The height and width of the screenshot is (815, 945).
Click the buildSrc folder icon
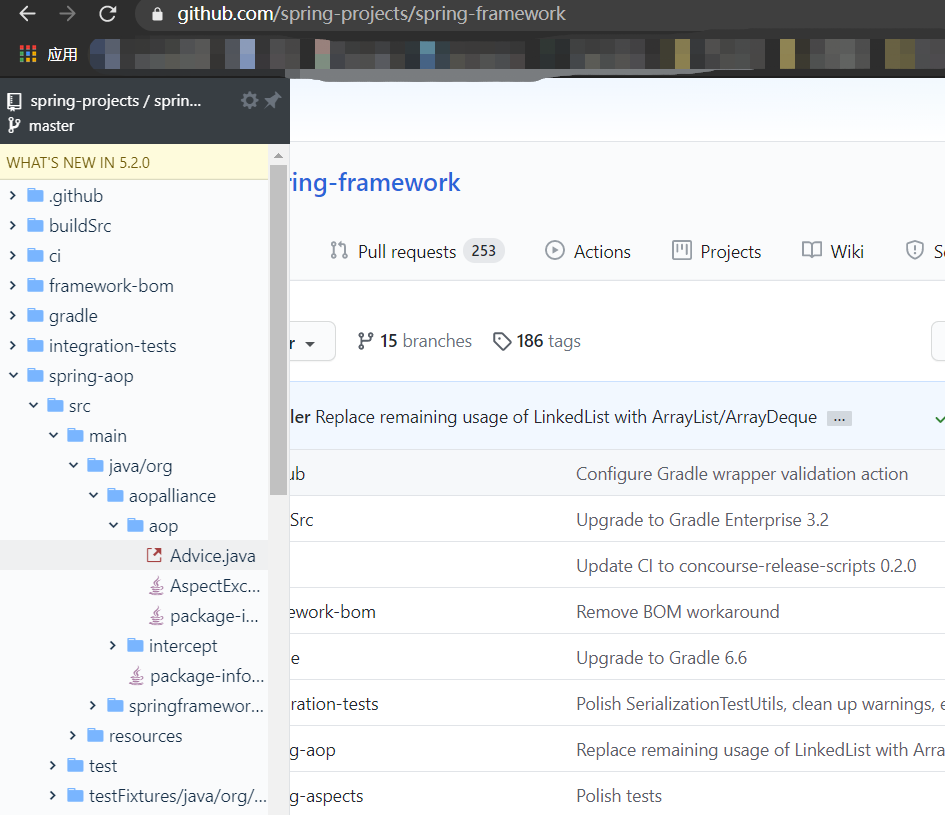(x=36, y=225)
